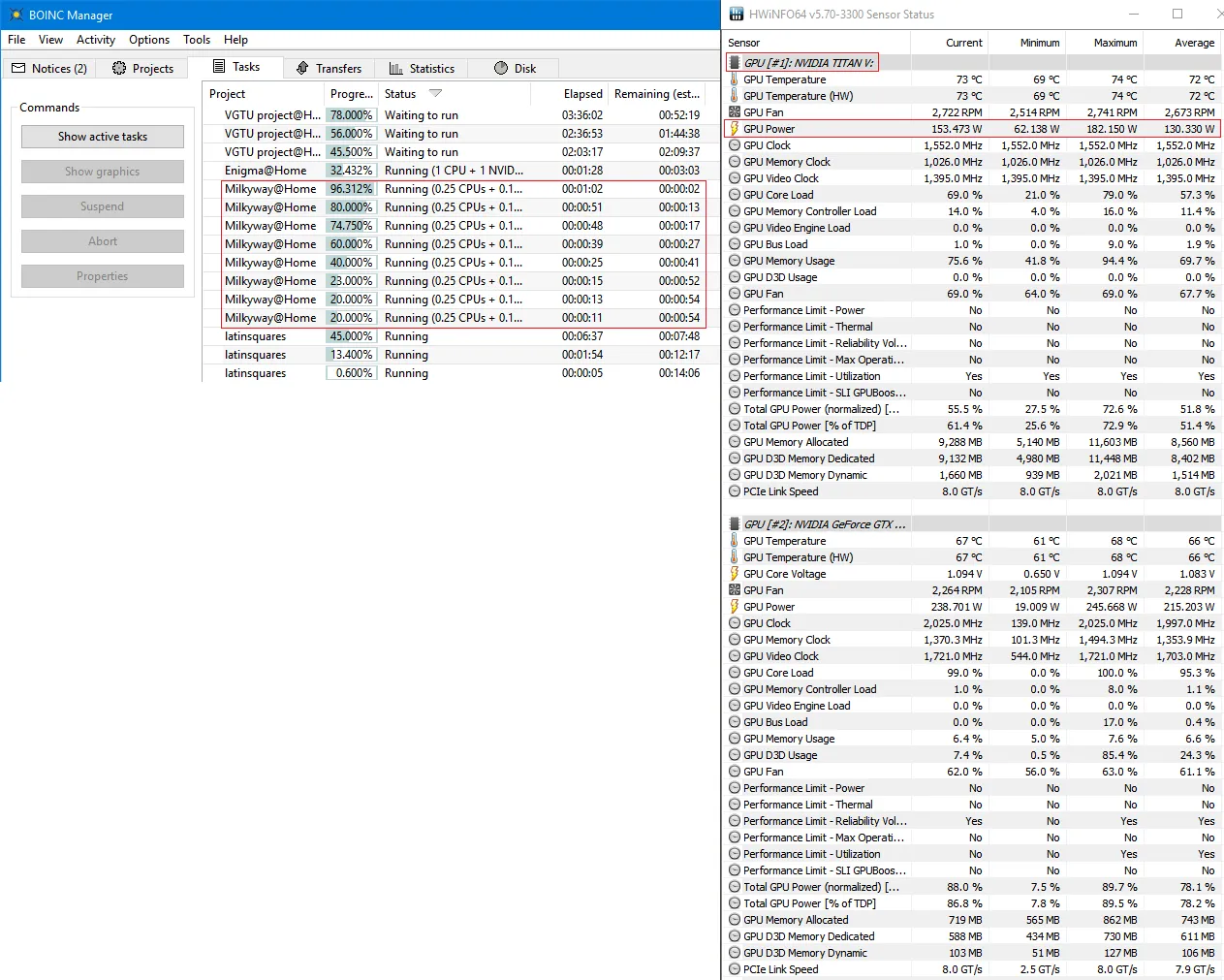1224x980 pixels.
Task: Select the Tasks tab
Action: [235, 67]
